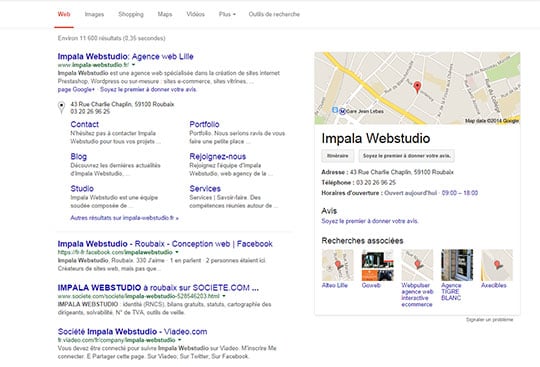Viewport: 540px width, 367px height.
Task: Click the address '43 Rue Charlie Chaplin' in panel
Action: 402,172
